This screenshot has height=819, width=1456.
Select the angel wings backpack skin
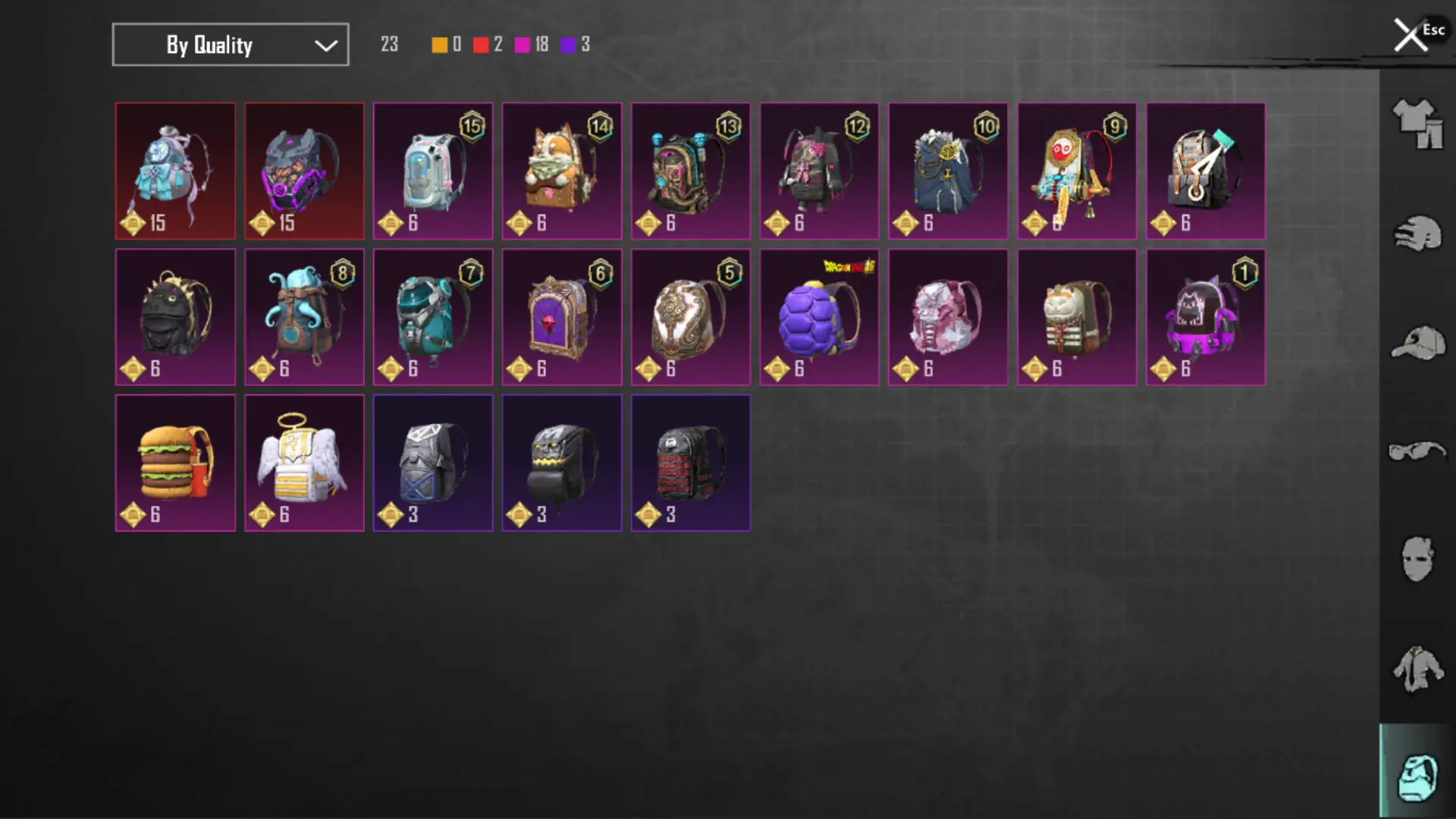tap(304, 463)
